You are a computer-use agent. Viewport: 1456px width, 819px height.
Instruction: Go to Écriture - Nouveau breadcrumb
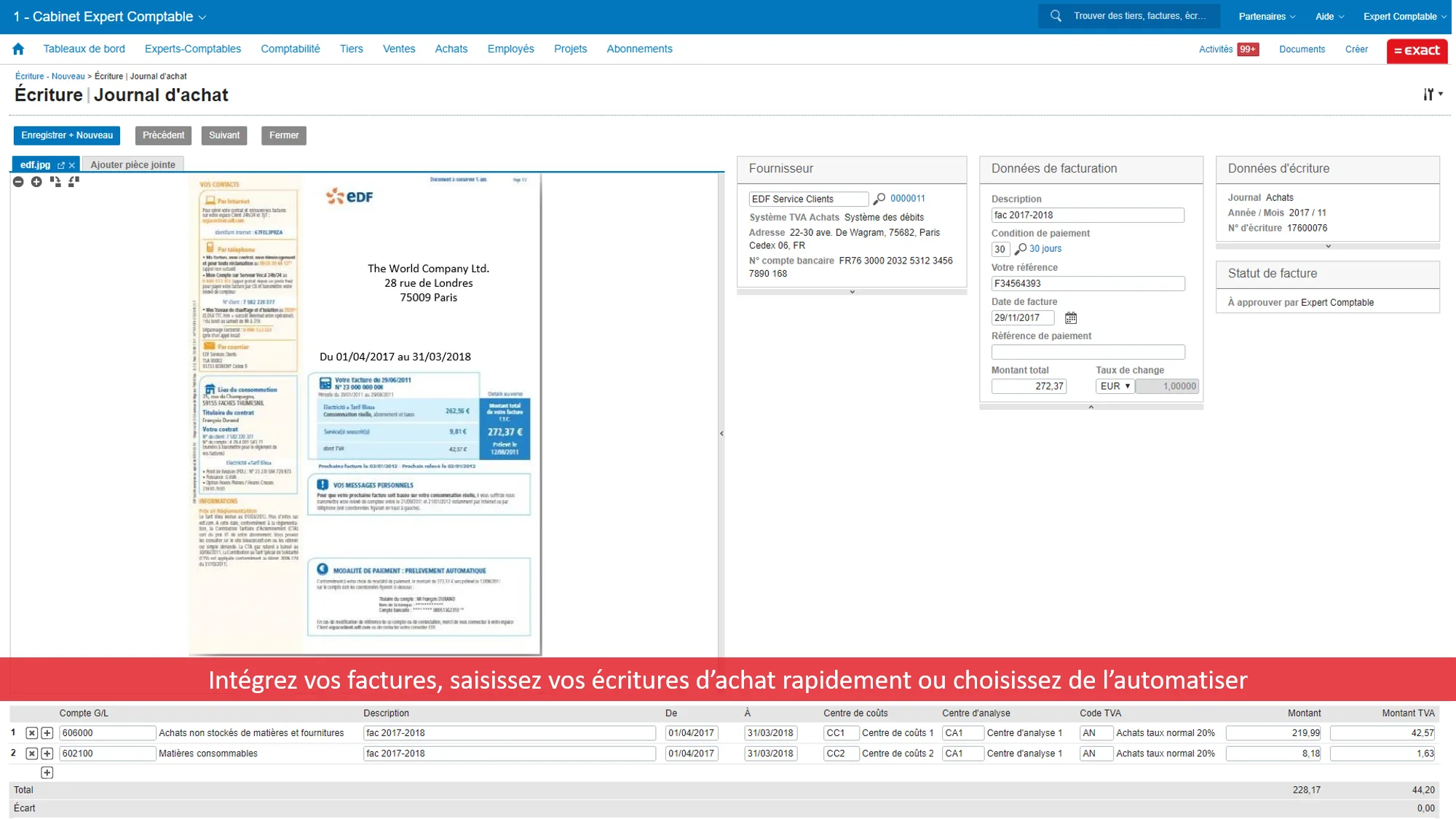click(50, 76)
